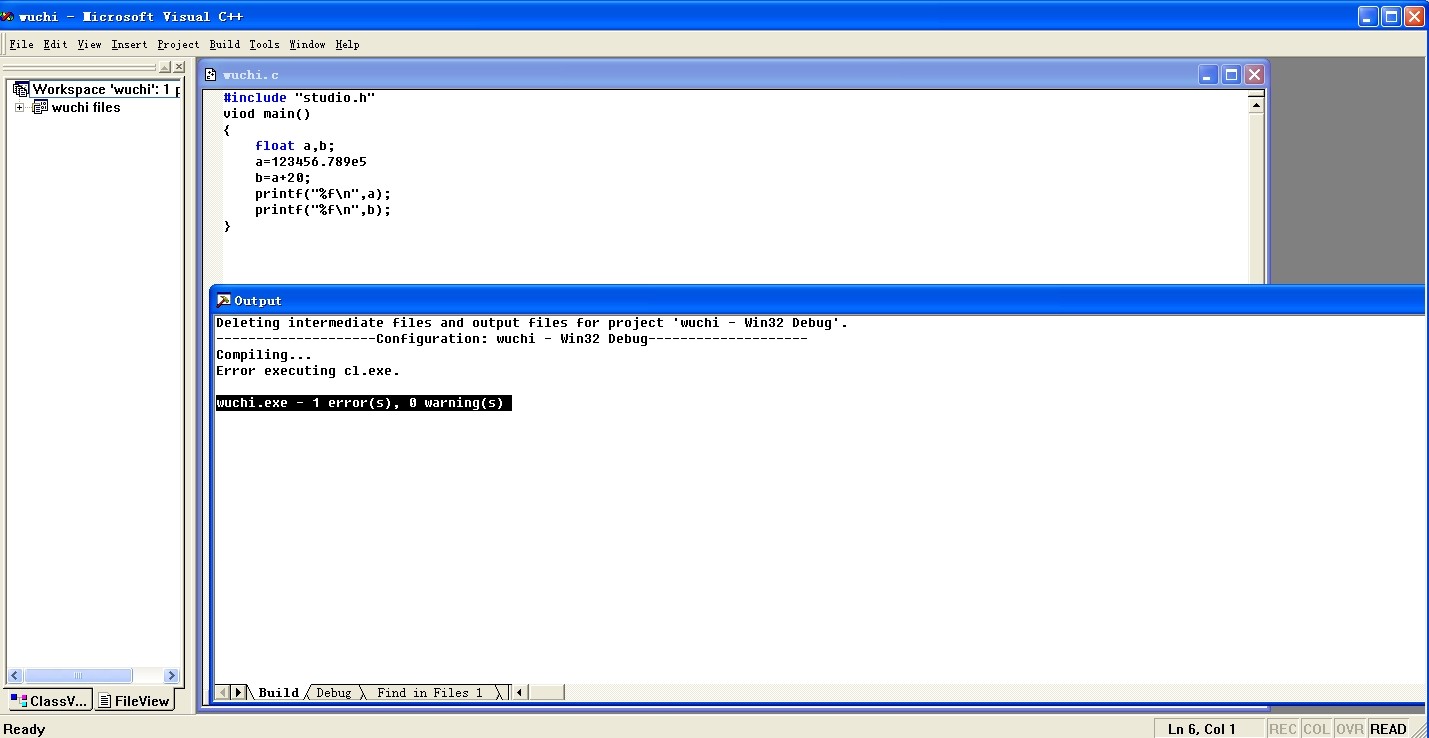The width and height of the screenshot is (1429, 738).
Task: Click the 'b=a+20;' code line
Action: tap(283, 178)
